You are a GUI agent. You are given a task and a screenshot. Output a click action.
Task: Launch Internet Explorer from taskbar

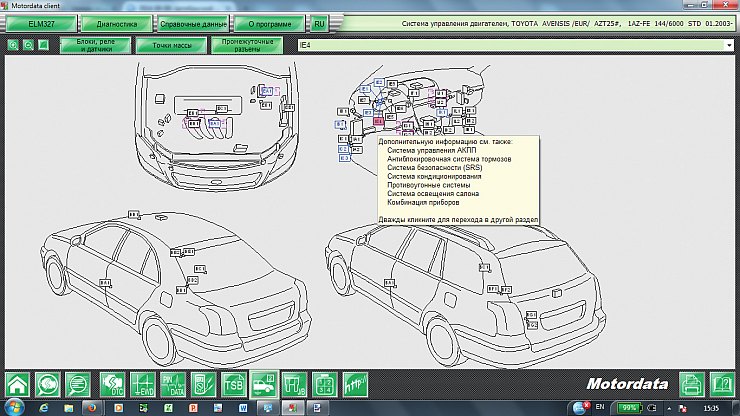(x=44, y=408)
